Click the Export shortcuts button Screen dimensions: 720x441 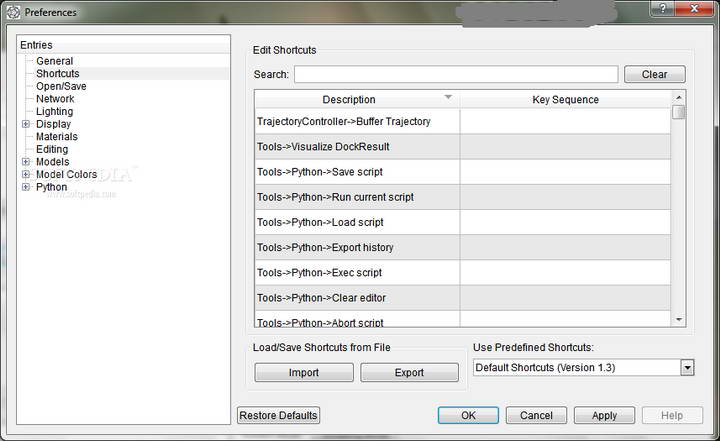coord(409,373)
